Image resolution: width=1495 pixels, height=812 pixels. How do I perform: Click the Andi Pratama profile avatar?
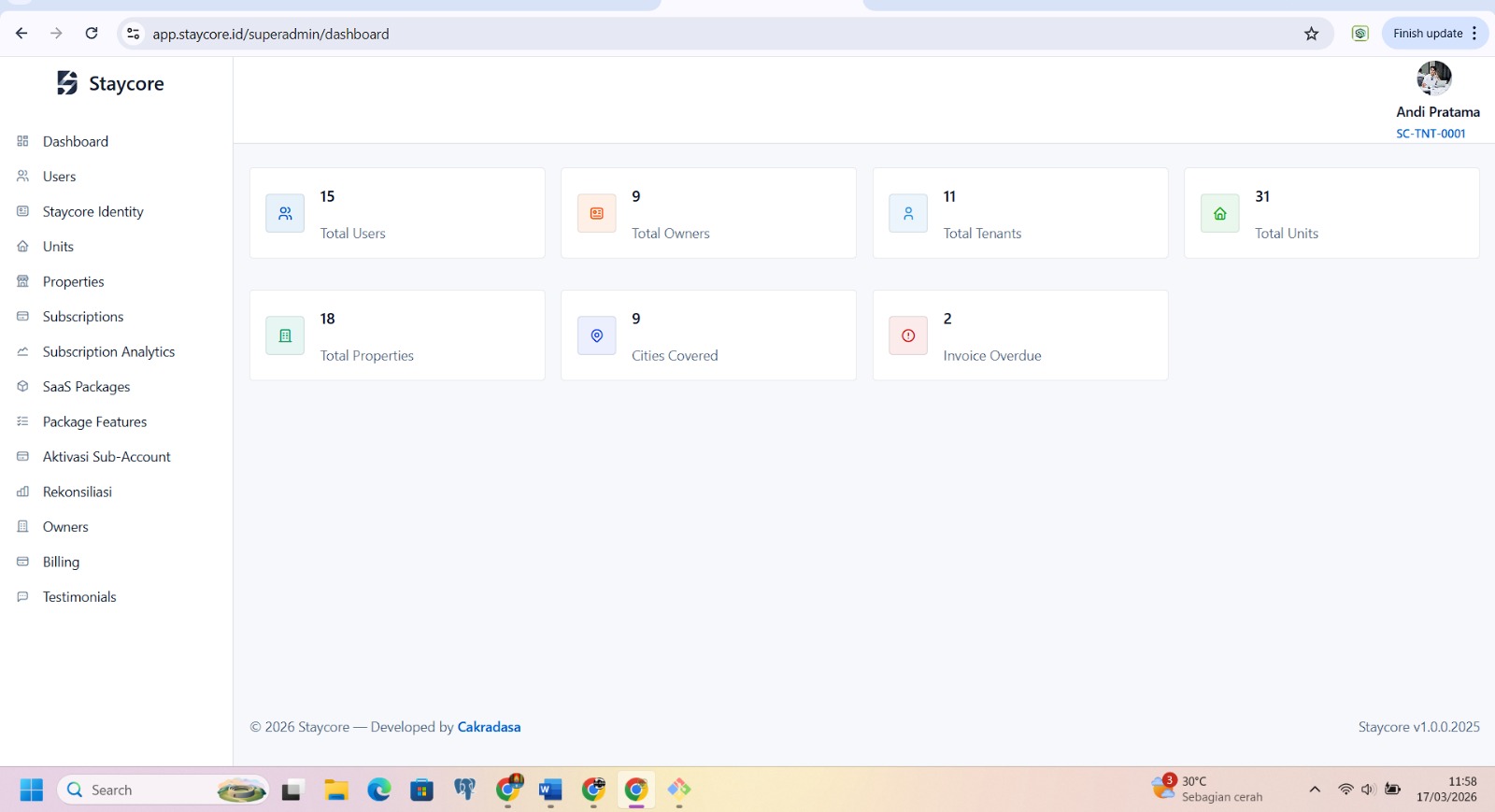1434,78
